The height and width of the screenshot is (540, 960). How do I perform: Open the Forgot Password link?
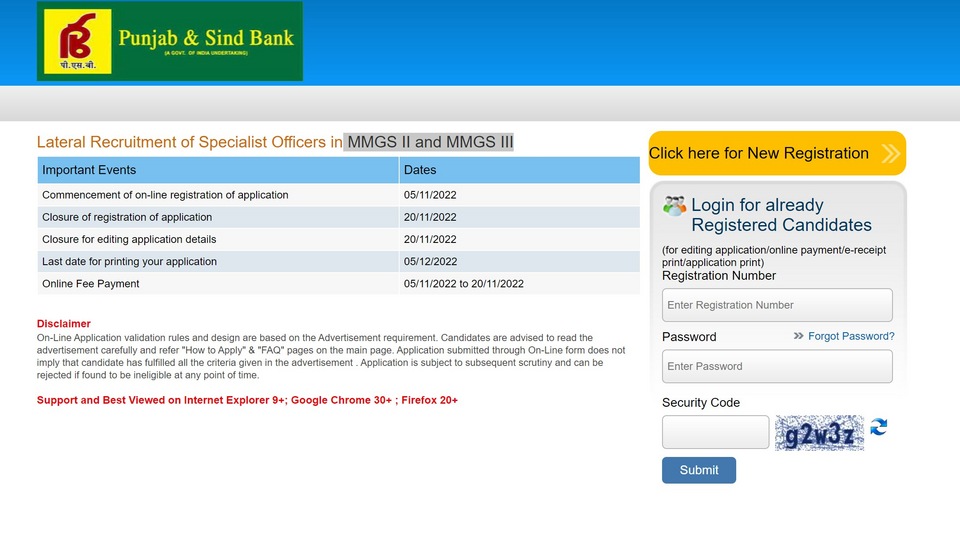click(x=851, y=336)
